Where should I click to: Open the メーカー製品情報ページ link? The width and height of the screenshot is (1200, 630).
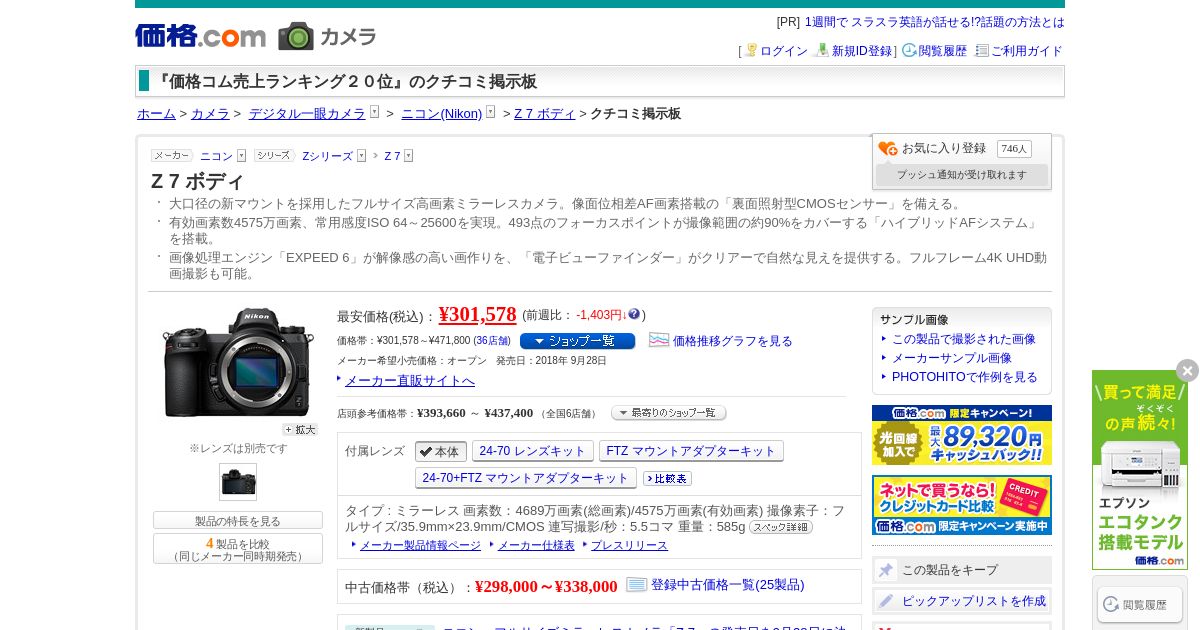[420, 545]
